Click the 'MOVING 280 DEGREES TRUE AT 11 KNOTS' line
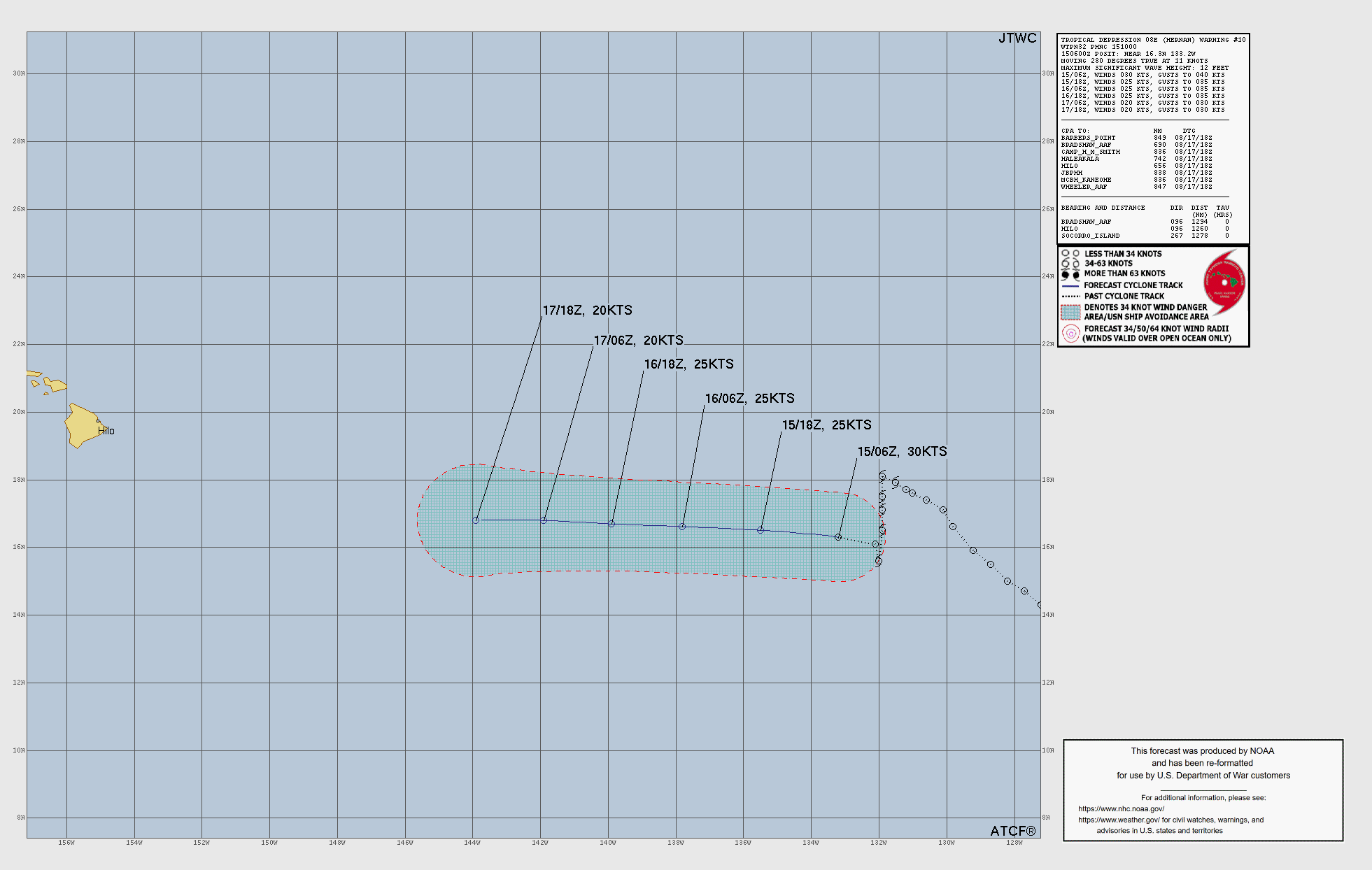Image resolution: width=1372 pixels, height=870 pixels. click(x=1134, y=61)
